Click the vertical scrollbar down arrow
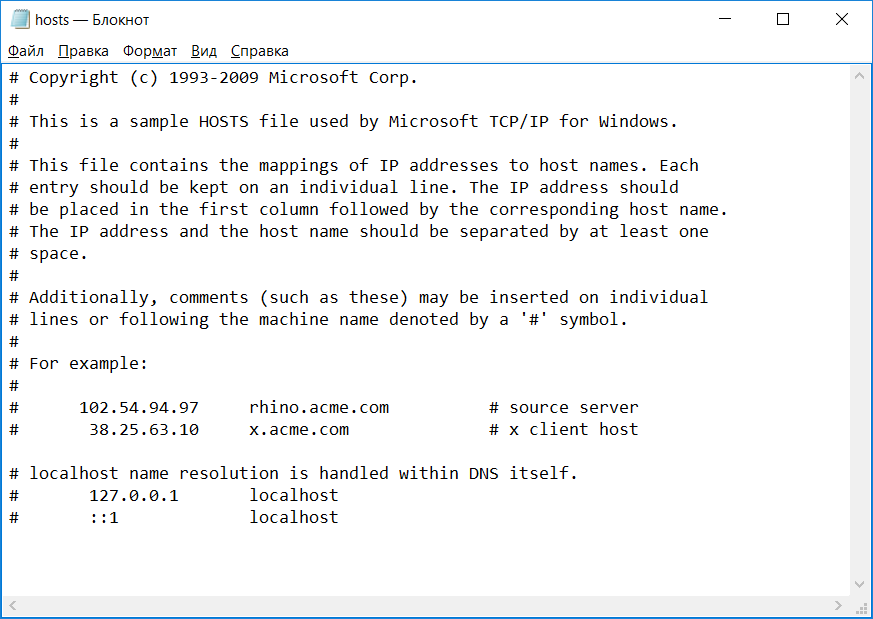The height and width of the screenshot is (619, 873). (x=859, y=584)
